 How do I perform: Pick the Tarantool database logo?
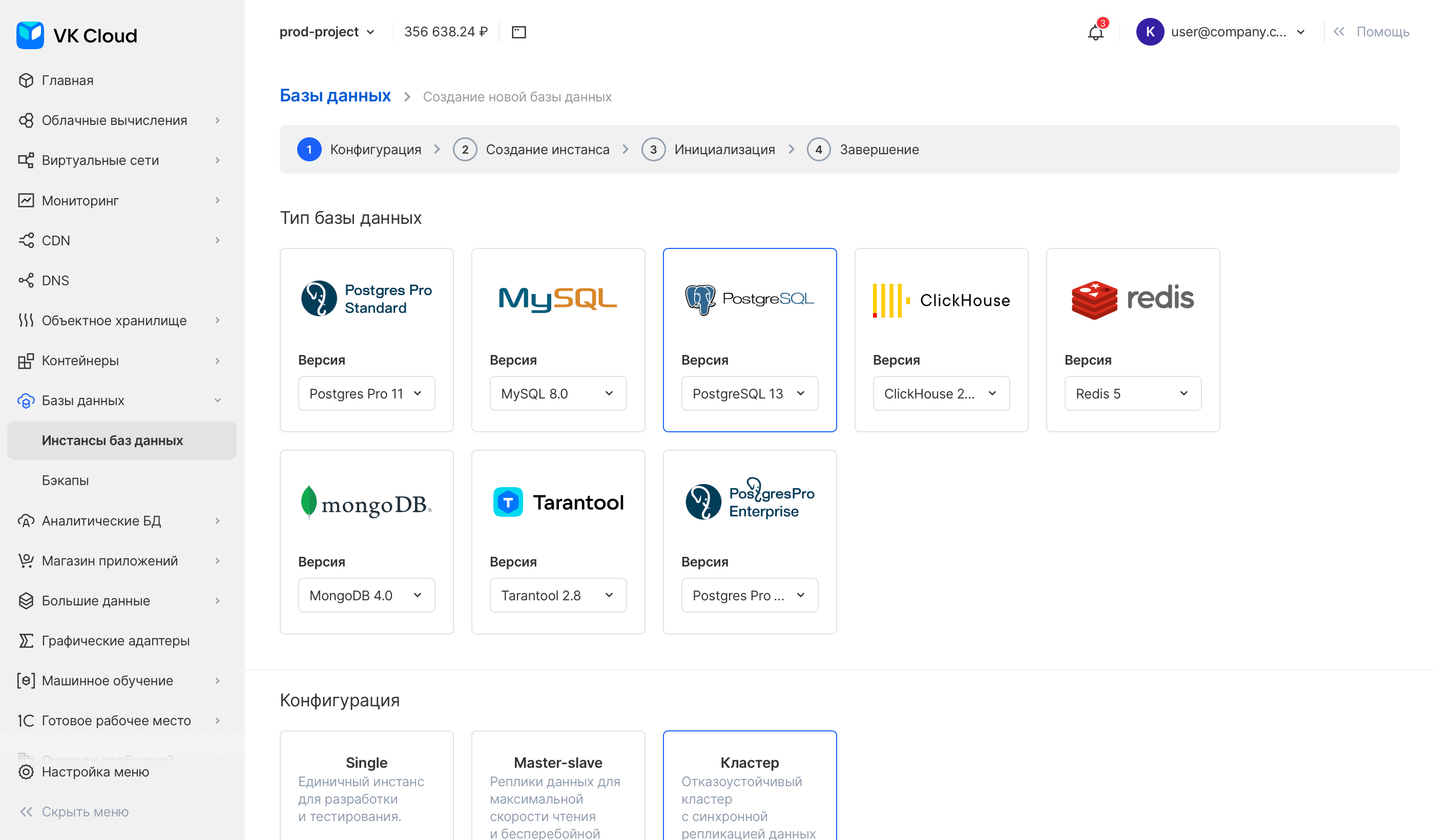(557, 502)
